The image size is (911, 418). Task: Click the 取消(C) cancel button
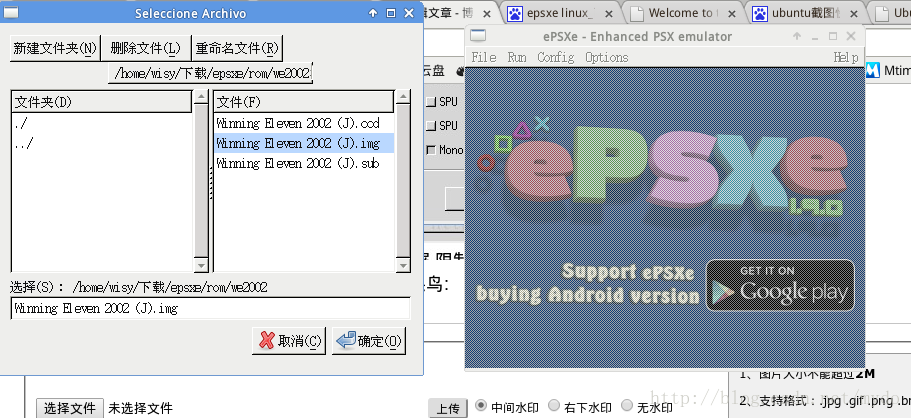coord(289,341)
